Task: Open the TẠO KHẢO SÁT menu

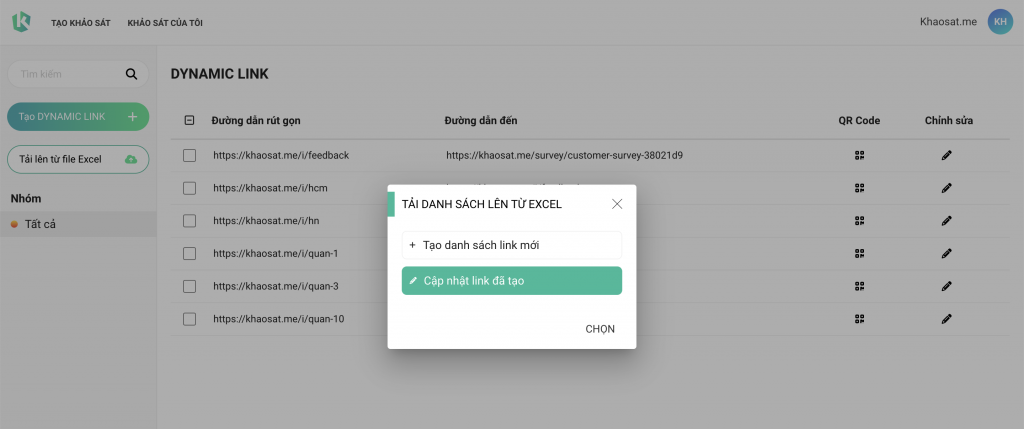Action: (x=81, y=23)
